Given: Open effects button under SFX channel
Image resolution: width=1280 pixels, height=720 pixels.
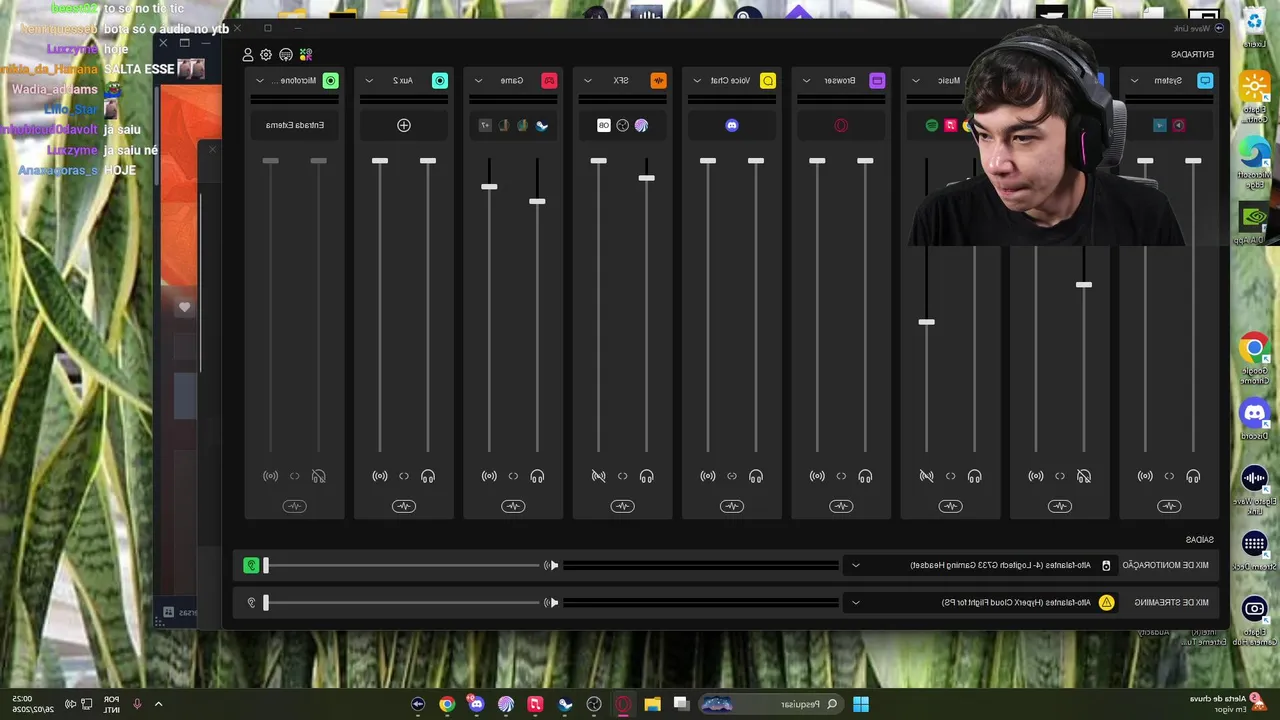Looking at the screenshot, I should click(622, 506).
